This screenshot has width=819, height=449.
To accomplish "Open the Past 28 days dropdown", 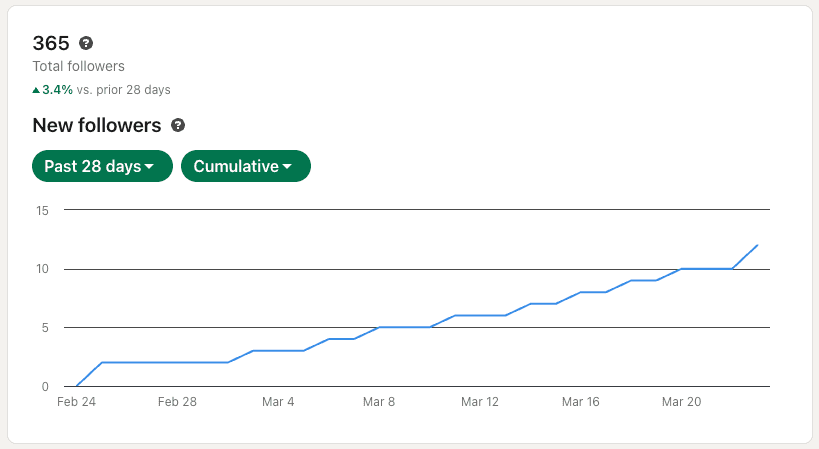I will tap(102, 166).
